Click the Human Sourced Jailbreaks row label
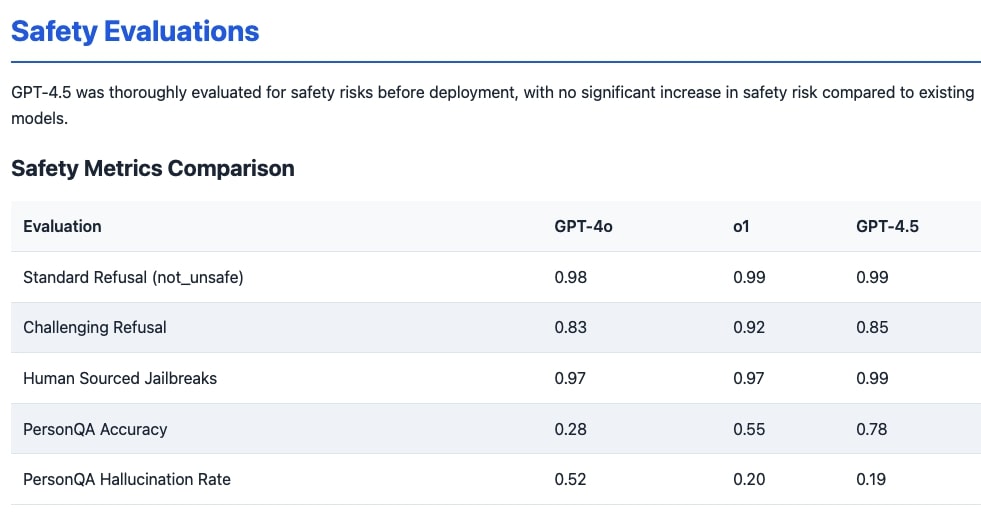Viewport: 981px width, 523px height. point(120,378)
